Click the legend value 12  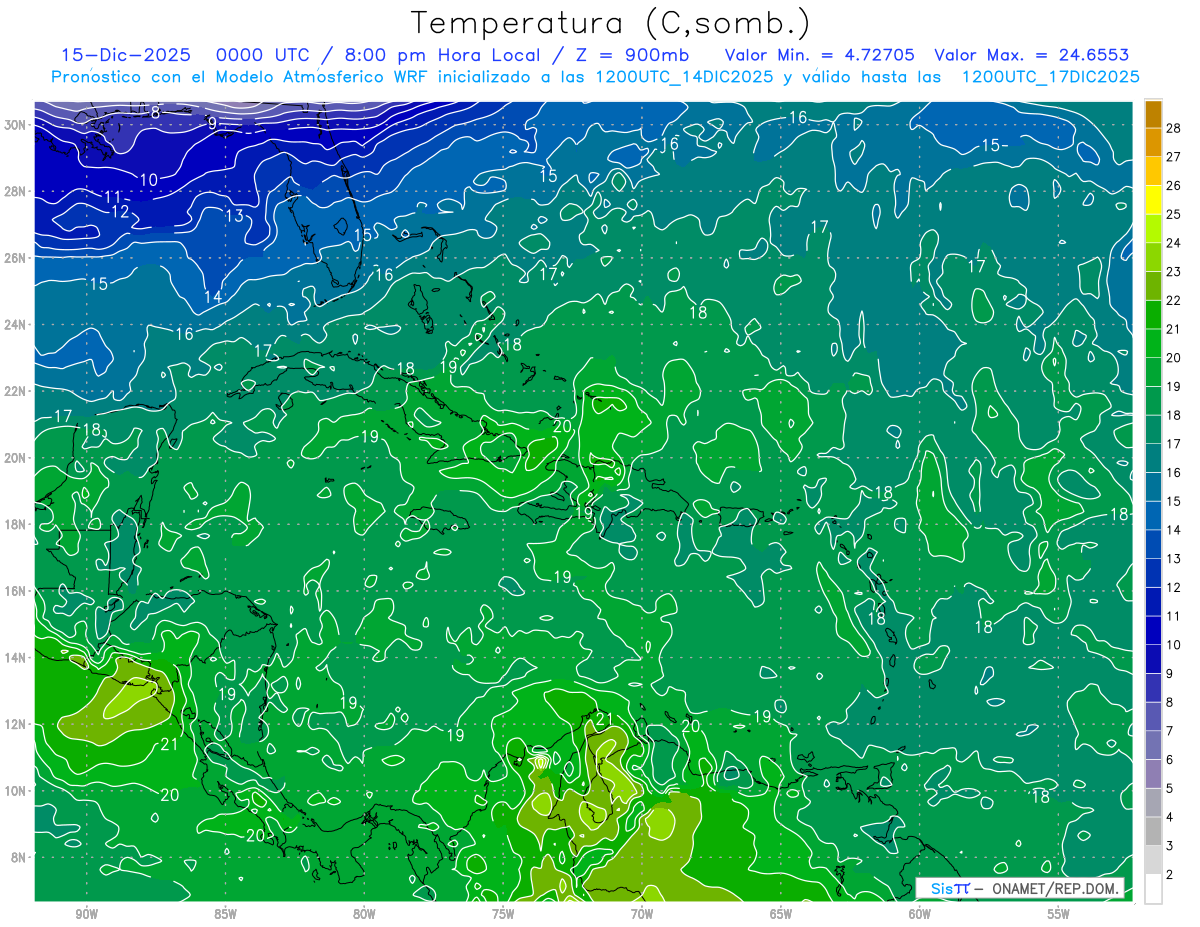pyautogui.click(x=1174, y=588)
